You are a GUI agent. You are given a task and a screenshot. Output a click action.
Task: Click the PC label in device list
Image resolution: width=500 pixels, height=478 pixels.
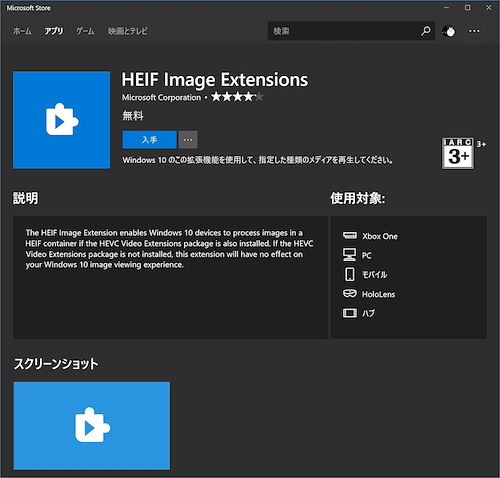pyautogui.click(x=367, y=256)
